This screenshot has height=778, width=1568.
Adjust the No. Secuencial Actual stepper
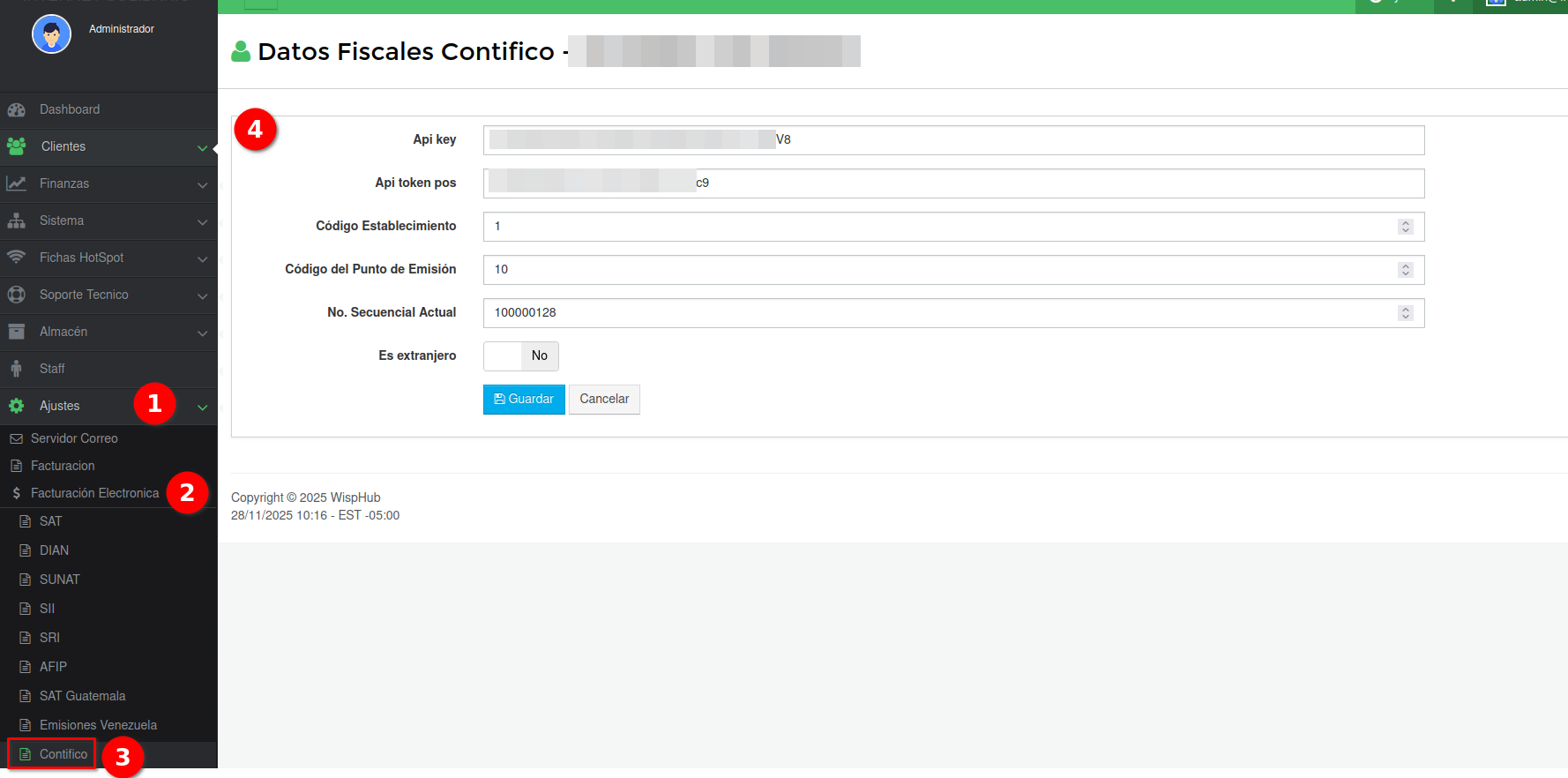(1405, 313)
